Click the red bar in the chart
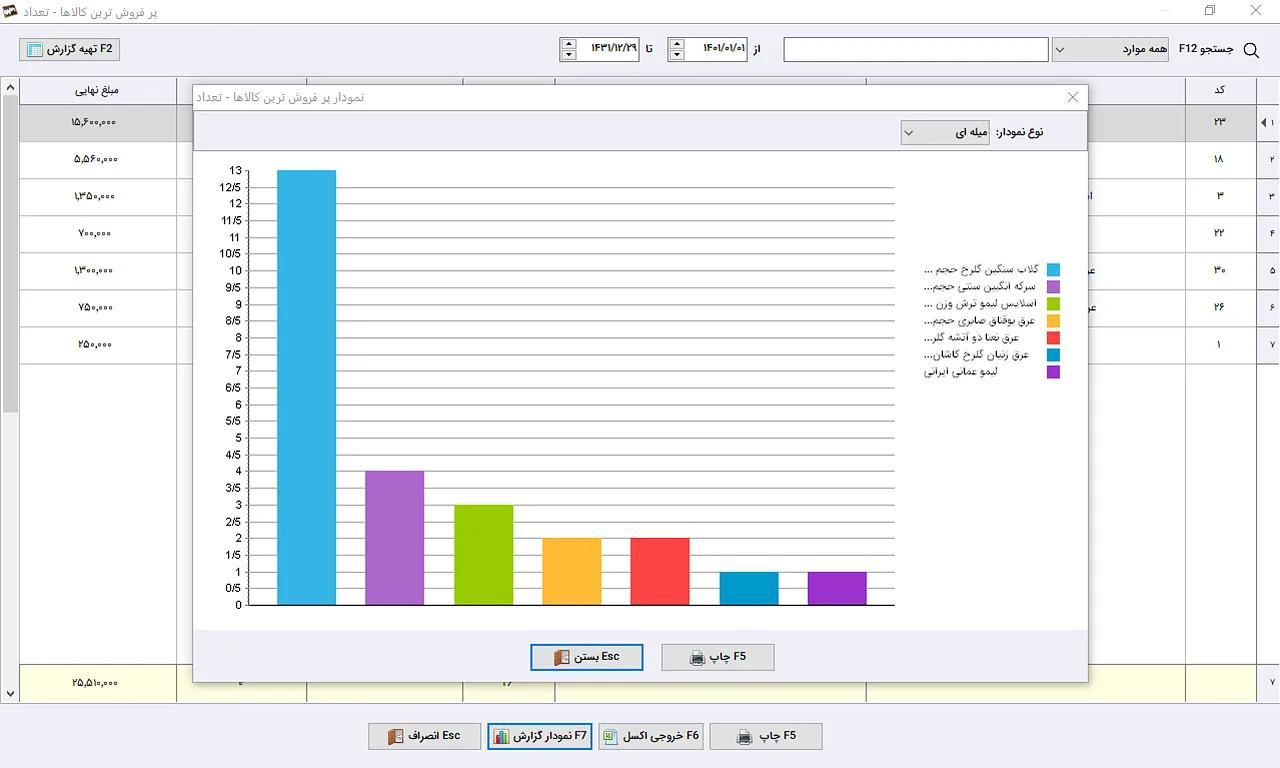Screen dimensions: 1280x768 [x=660, y=571]
